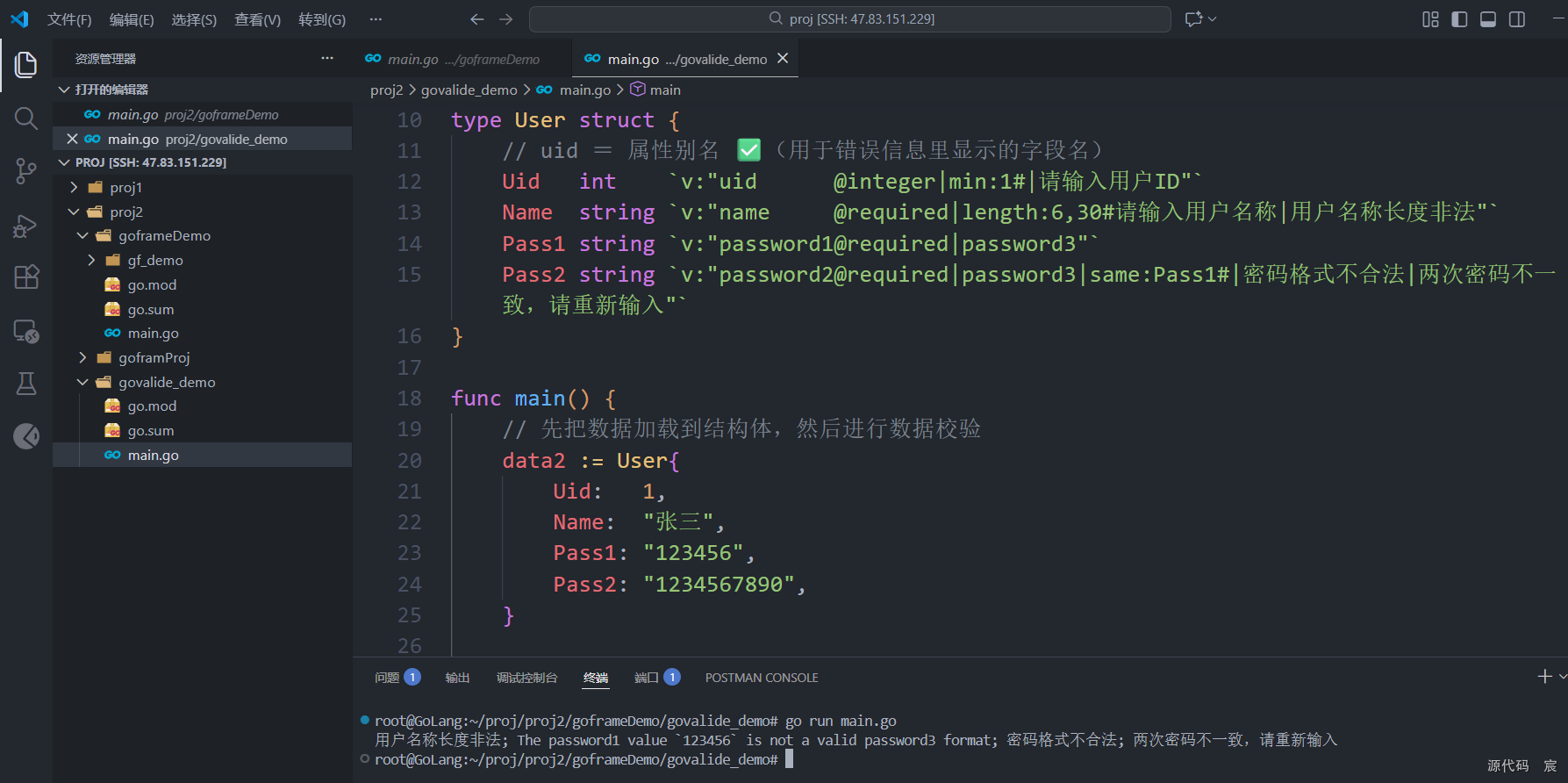Collapse the govalide_demo folder
The width and height of the screenshot is (1568, 783).
click(x=202, y=382)
